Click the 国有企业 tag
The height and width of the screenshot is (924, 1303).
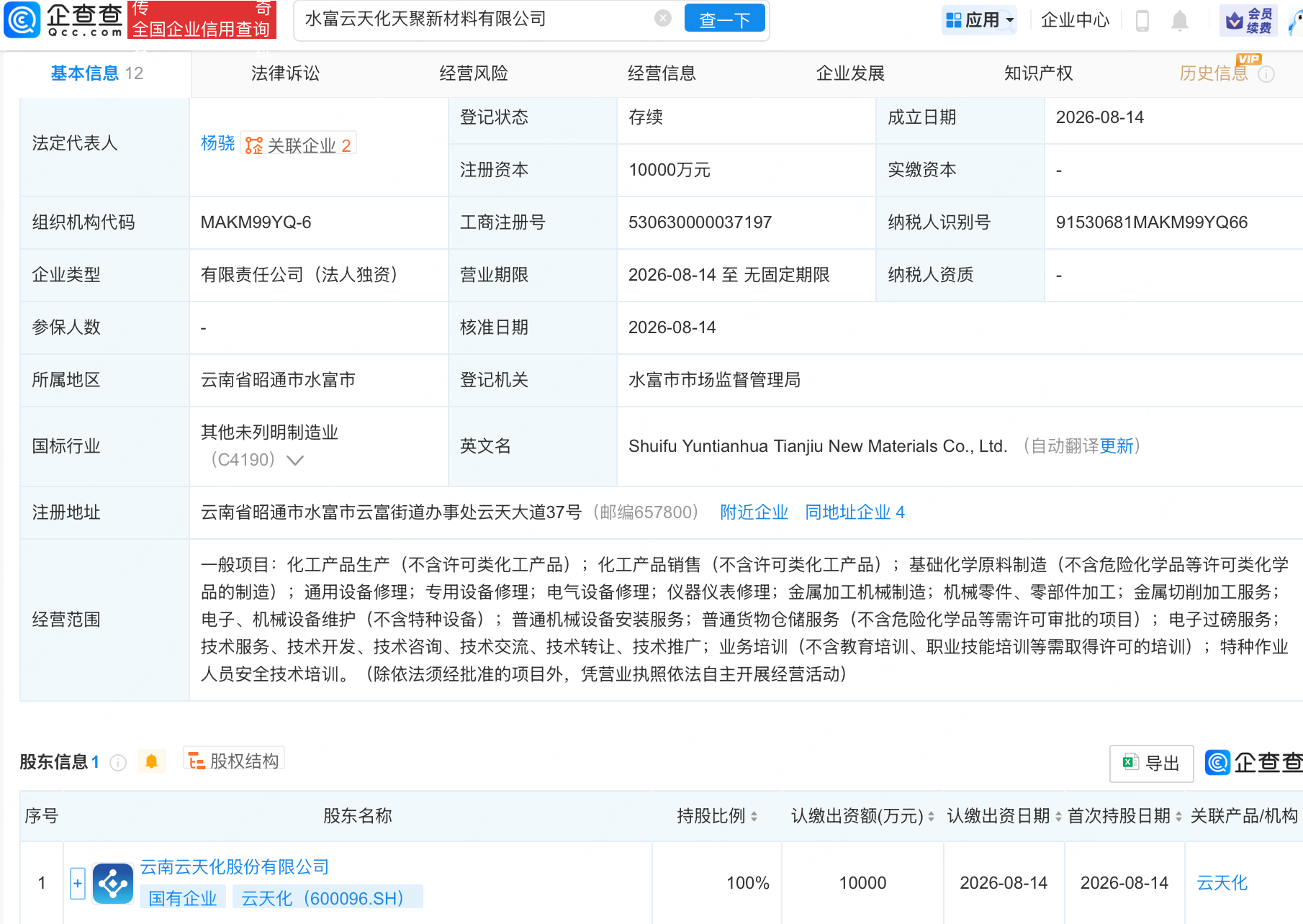pos(183,898)
